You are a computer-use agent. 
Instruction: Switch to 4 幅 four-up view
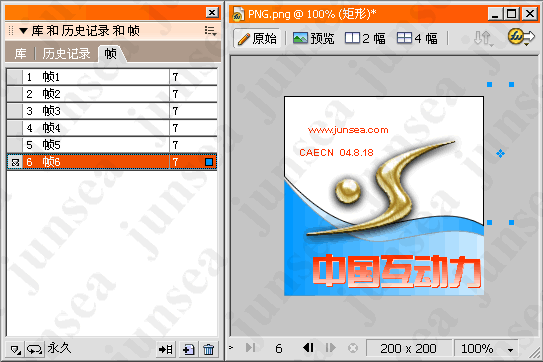point(417,38)
